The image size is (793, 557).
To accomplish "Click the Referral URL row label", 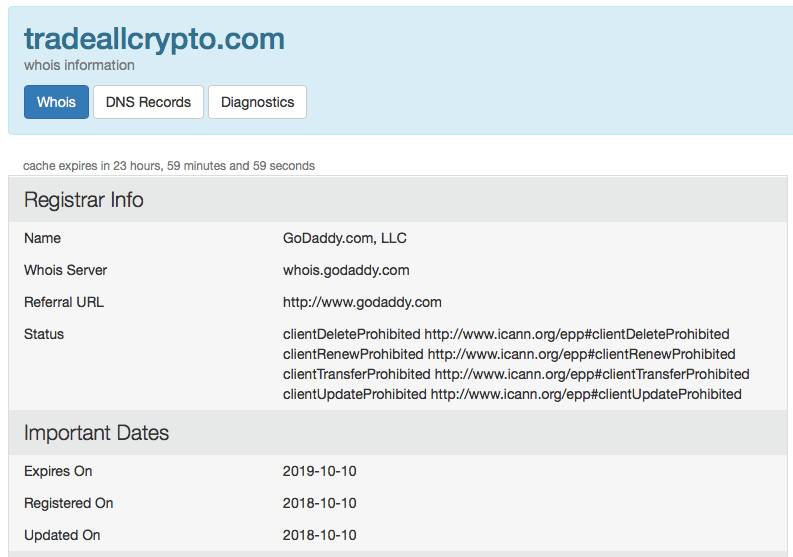I will (x=64, y=302).
